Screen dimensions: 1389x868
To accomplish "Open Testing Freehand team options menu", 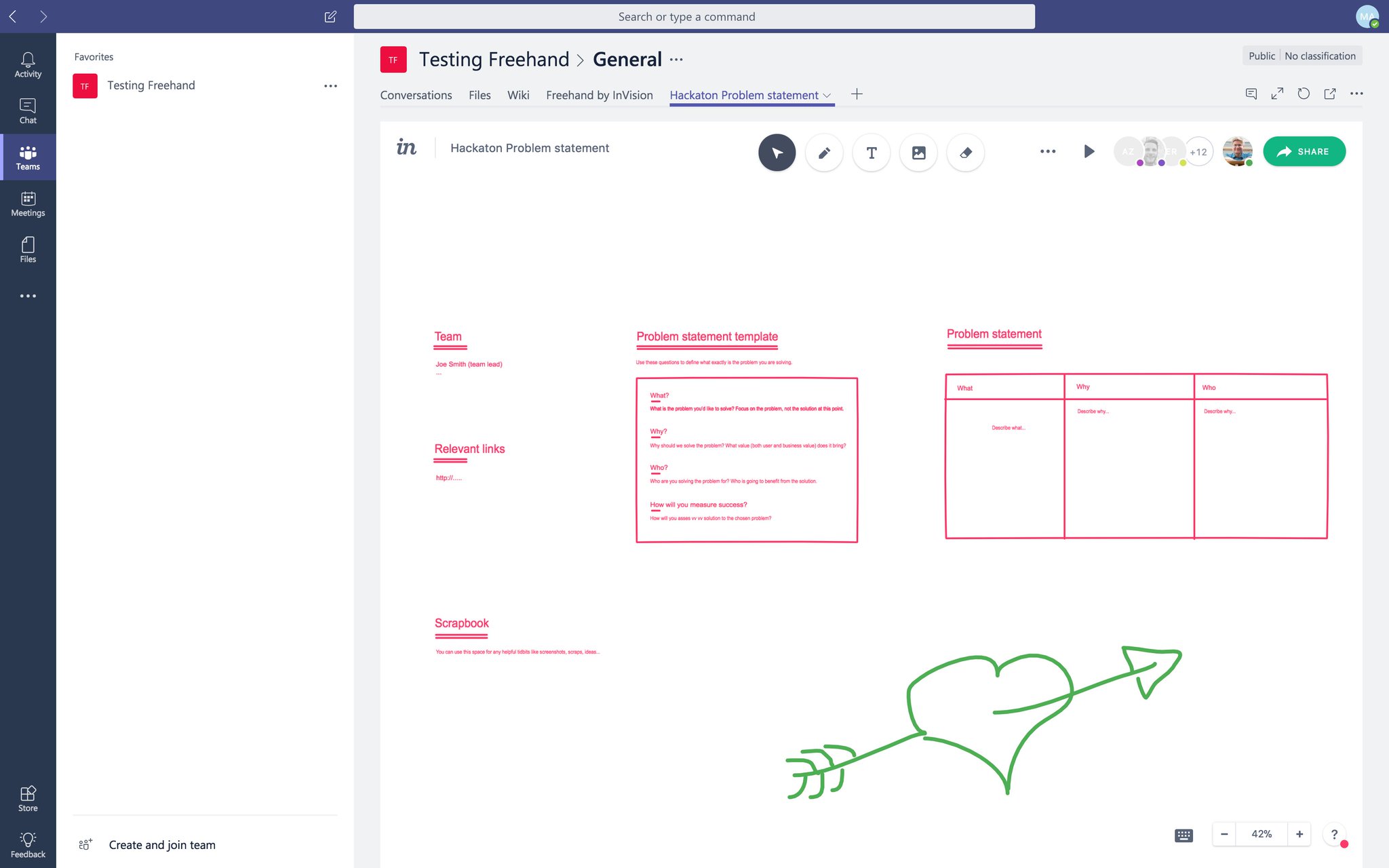I will 330,86.
